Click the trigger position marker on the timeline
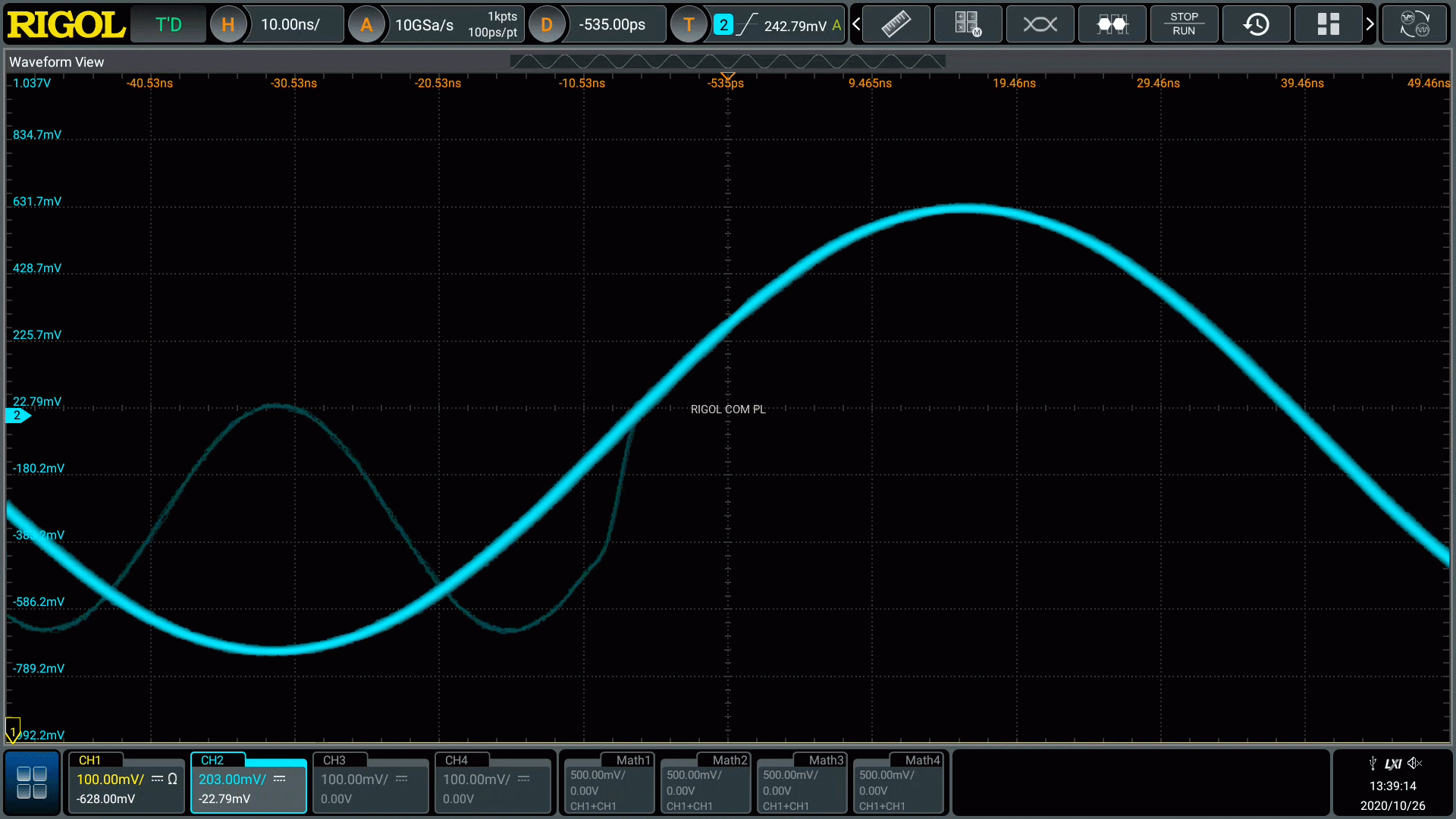 (727, 77)
